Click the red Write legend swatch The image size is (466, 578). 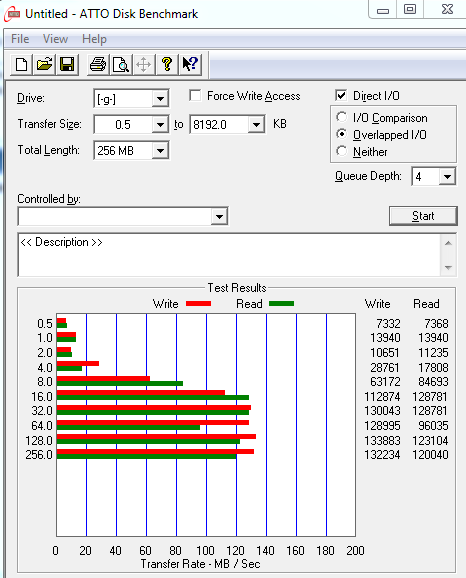tap(198, 304)
